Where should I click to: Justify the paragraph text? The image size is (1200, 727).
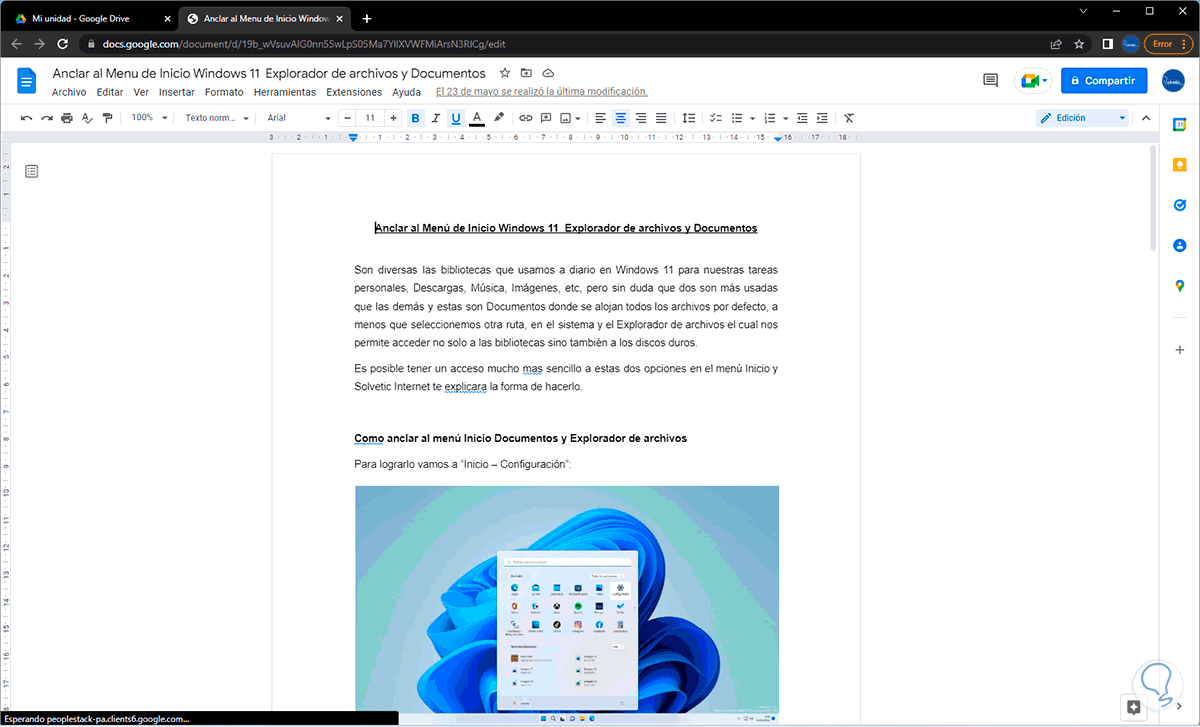click(661, 118)
